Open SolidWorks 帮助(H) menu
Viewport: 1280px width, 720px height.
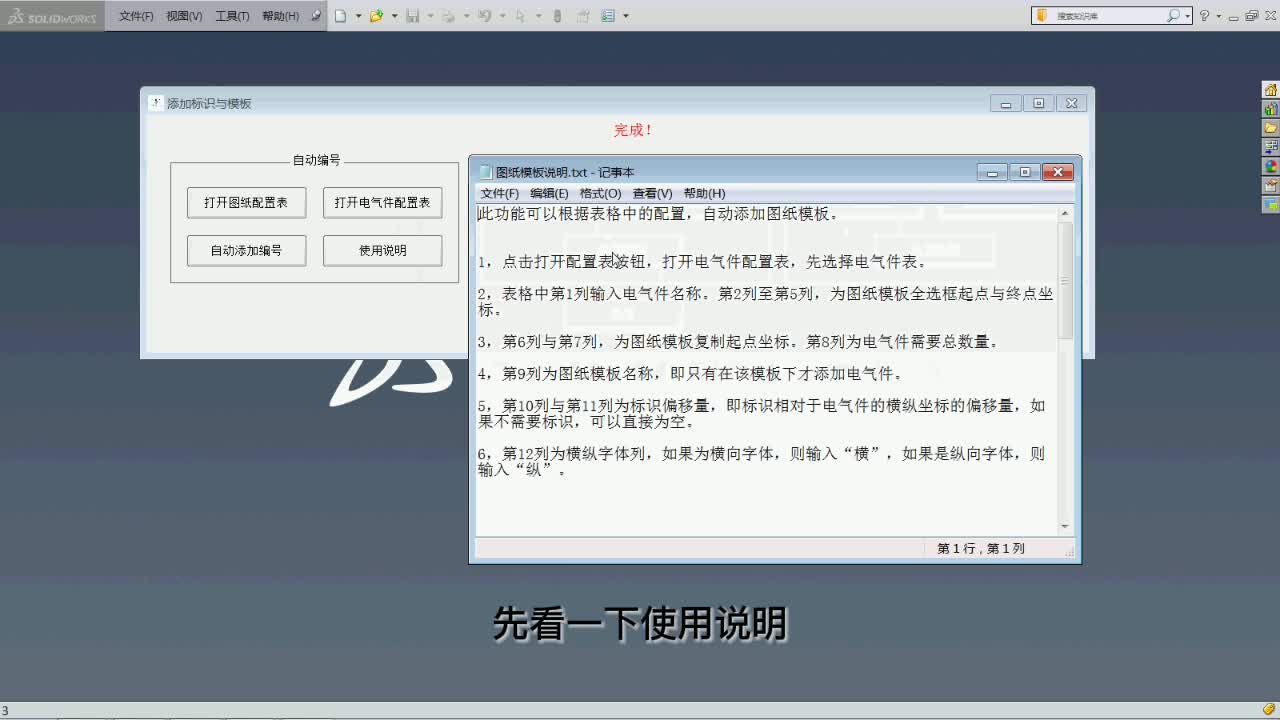280,16
